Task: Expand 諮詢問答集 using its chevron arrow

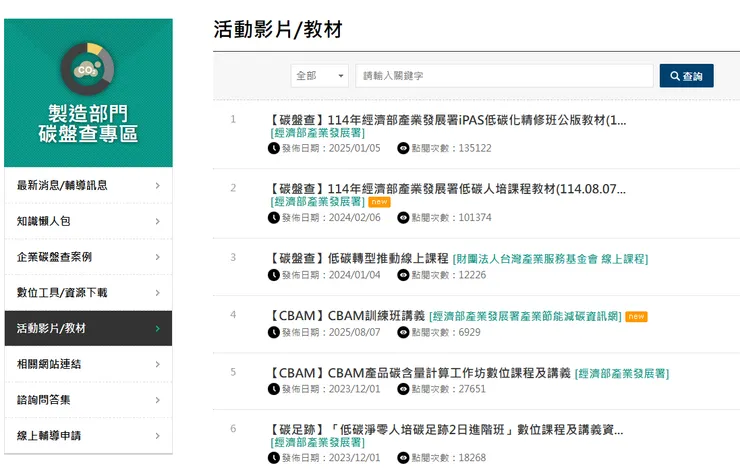Action: click(x=158, y=400)
